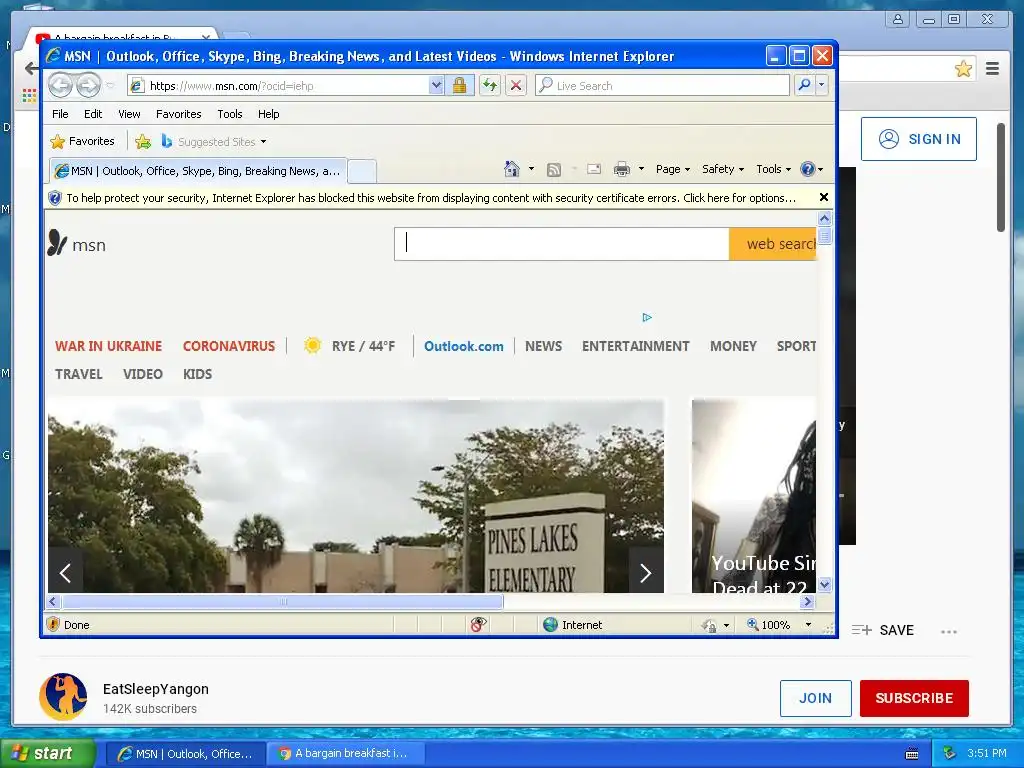This screenshot has height=768, width=1024.
Task: Open the Help menu
Action: click(268, 114)
